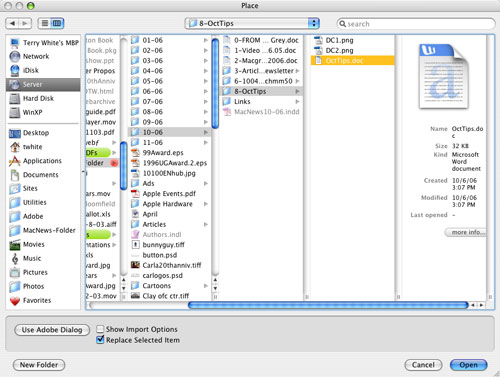Open the Applications folder shortcut

(x=43, y=161)
